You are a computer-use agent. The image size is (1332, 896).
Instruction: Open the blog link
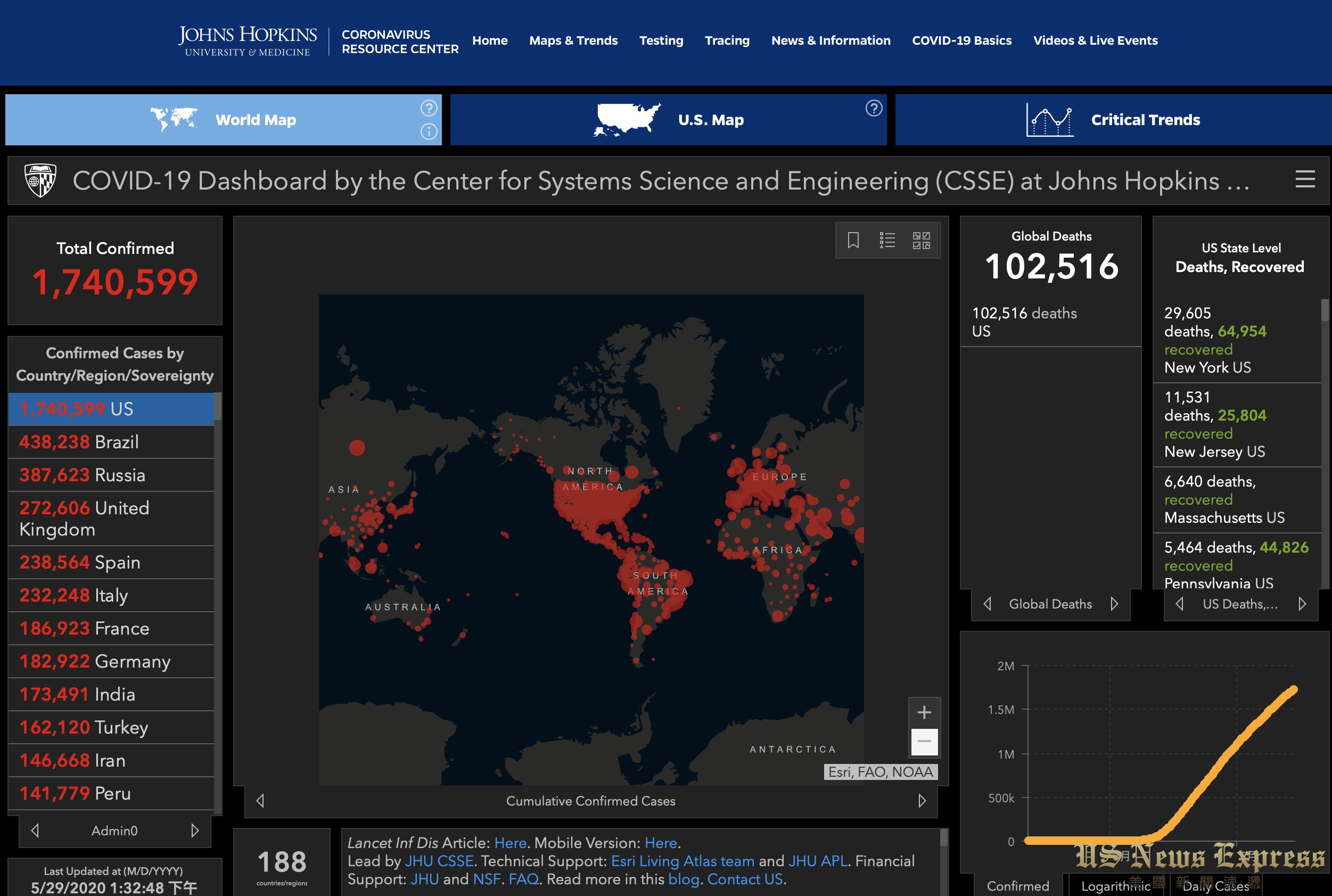point(684,879)
